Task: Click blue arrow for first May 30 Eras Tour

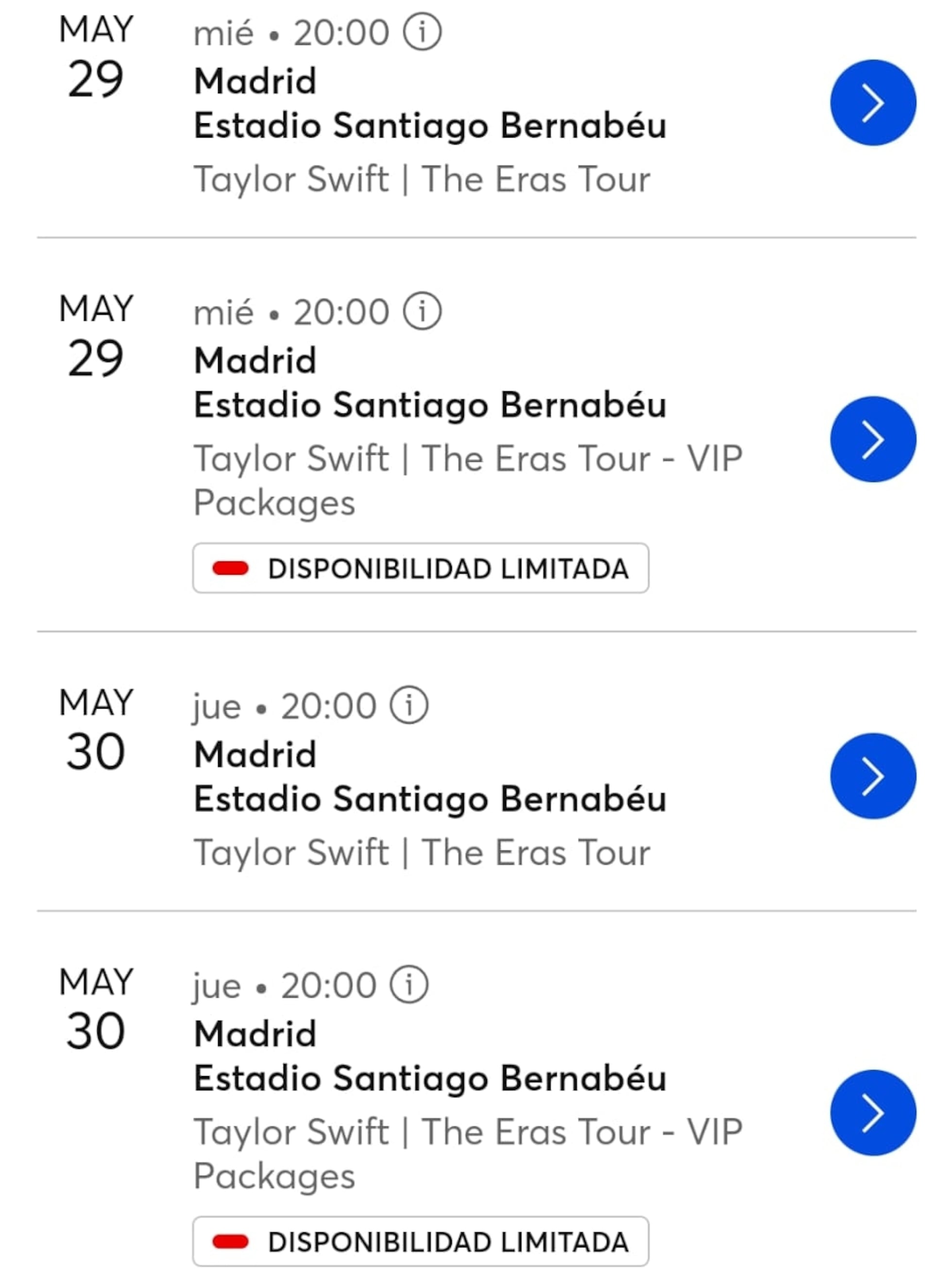Action: 873,776
